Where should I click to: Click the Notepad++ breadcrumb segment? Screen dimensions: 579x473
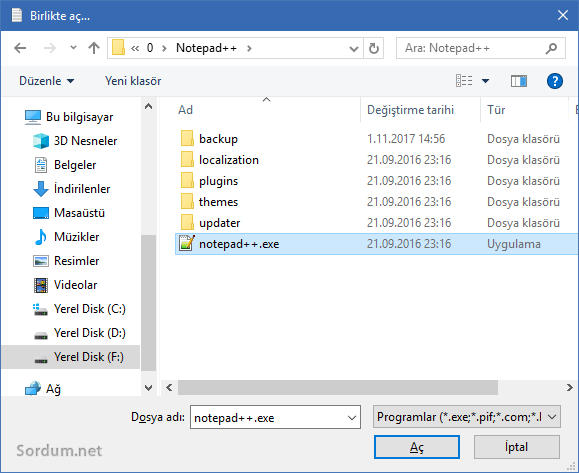pos(206,48)
